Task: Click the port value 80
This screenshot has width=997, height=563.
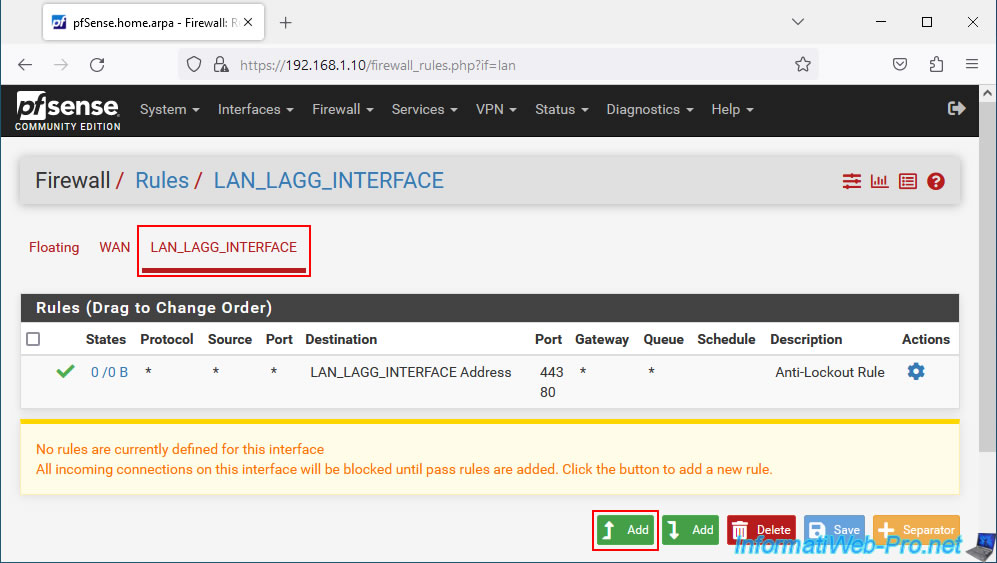Action: click(x=547, y=393)
